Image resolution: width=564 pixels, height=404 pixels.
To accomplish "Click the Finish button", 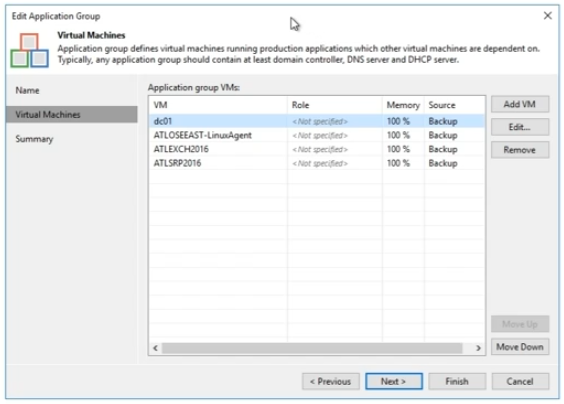I will coord(457,381).
